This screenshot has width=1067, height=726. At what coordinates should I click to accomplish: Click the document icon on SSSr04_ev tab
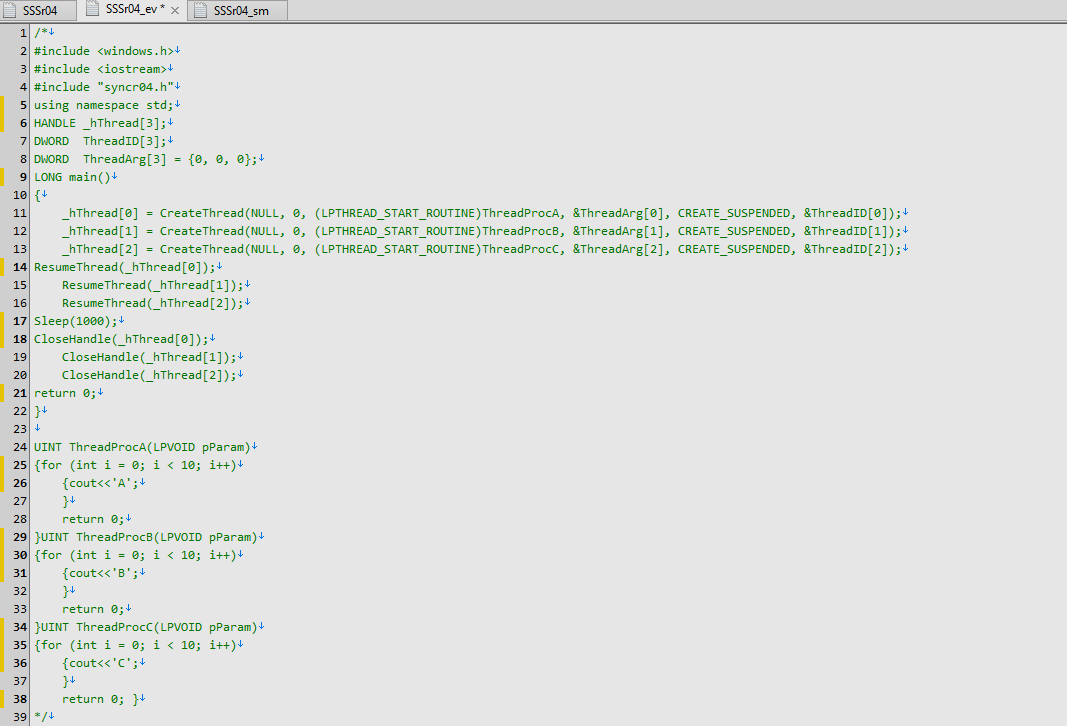coord(92,10)
